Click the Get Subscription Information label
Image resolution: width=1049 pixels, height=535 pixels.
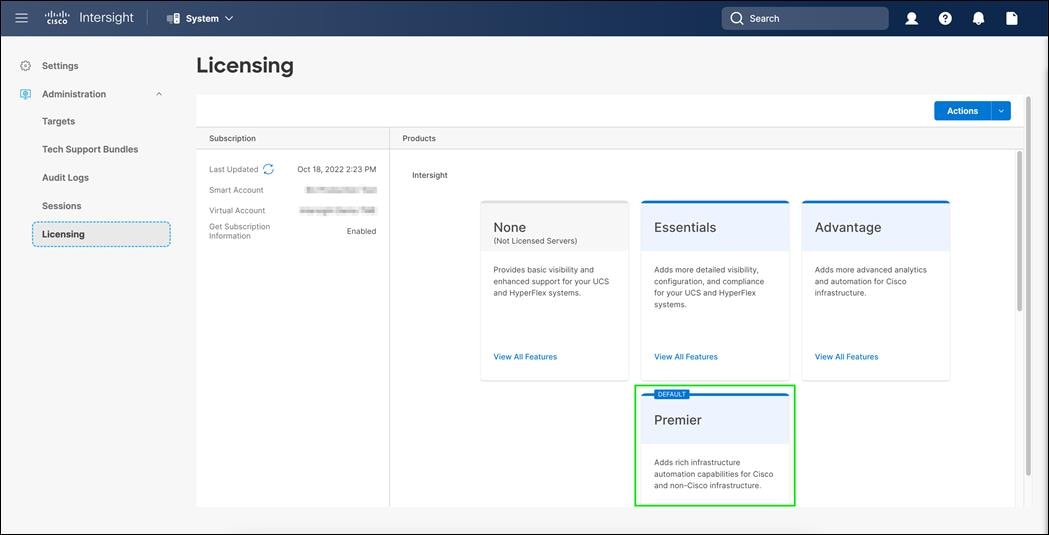point(240,231)
